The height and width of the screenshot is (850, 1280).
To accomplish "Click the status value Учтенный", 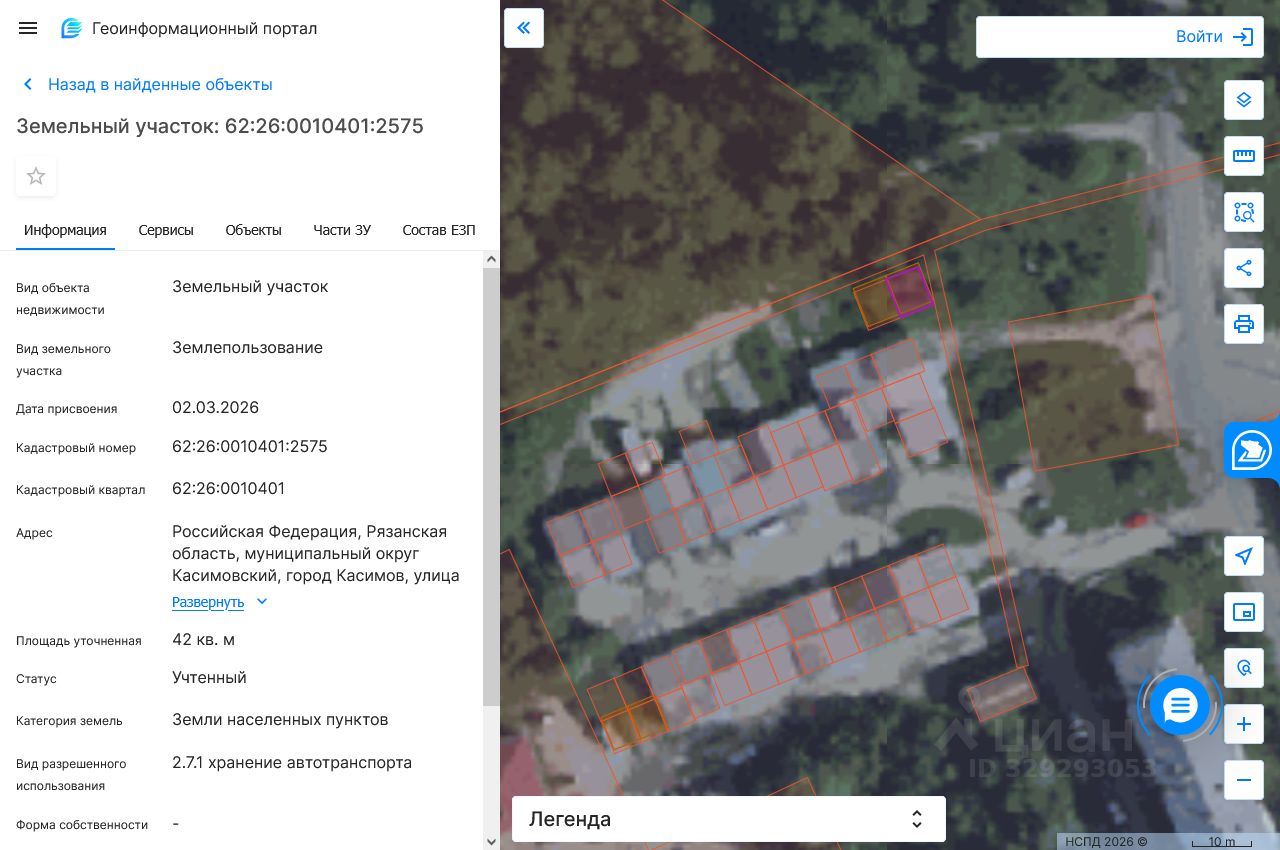I will pyautogui.click(x=209, y=678).
